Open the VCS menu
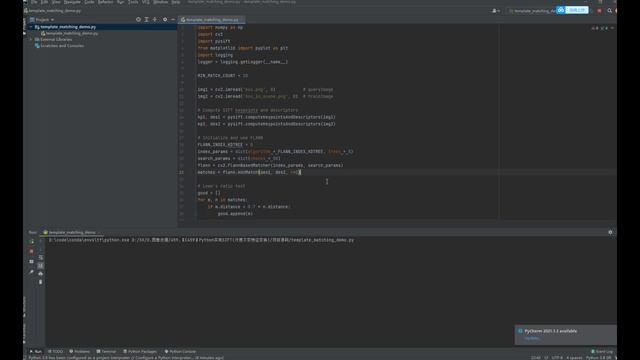Screen dimensions: 640x360 tap(145, 2)
